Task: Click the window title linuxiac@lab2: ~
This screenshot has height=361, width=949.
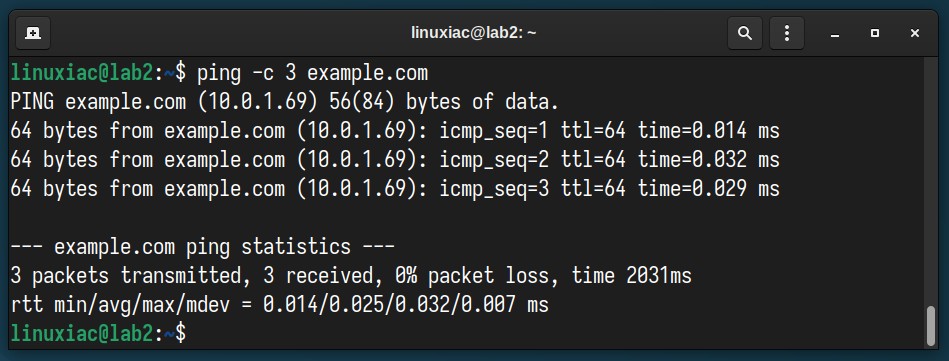Action: click(x=473, y=33)
